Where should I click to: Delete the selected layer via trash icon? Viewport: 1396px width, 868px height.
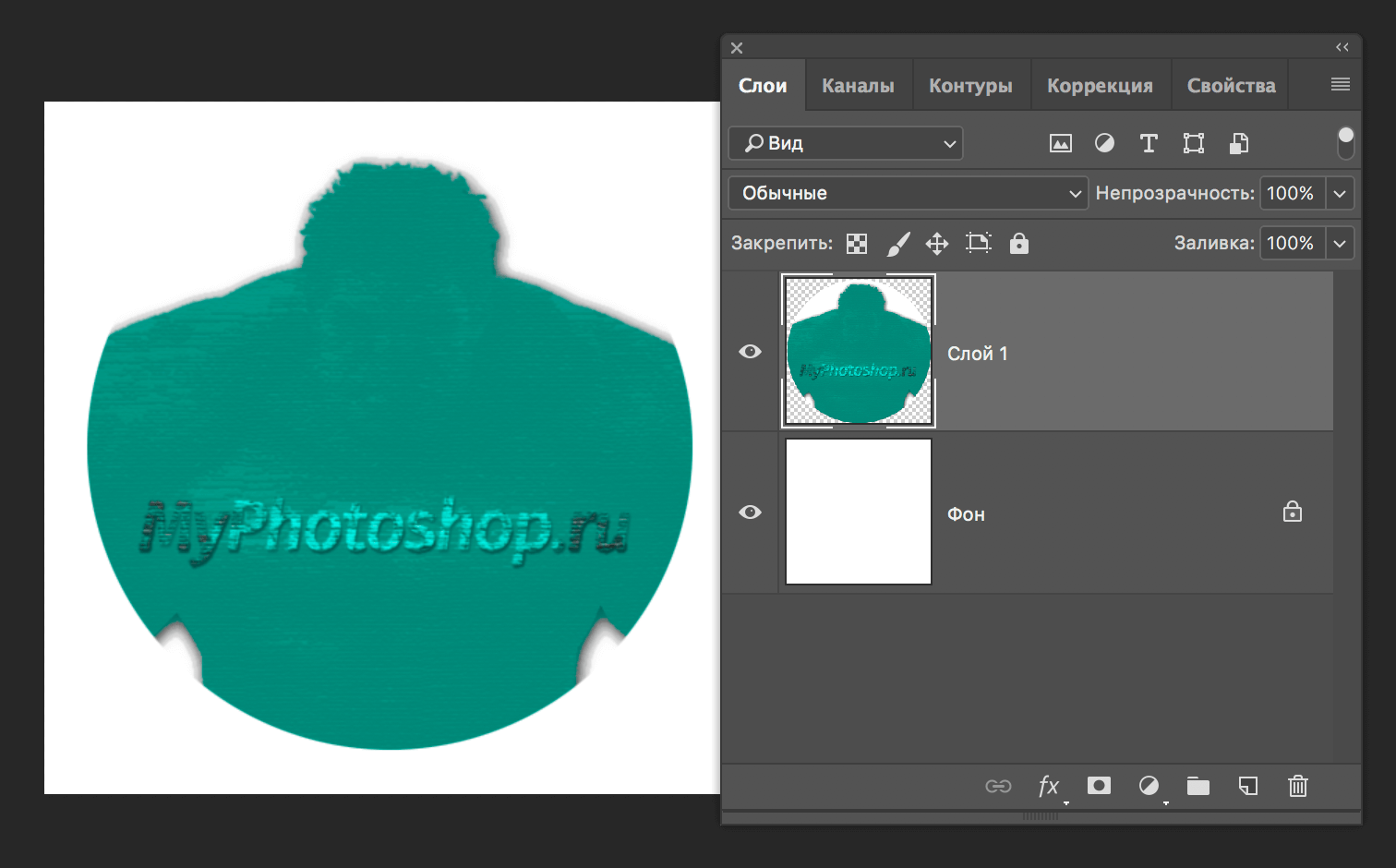(x=1297, y=786)
